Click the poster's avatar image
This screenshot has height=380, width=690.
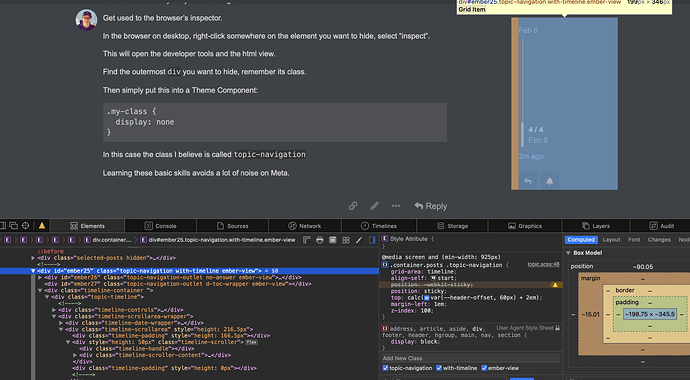[x=86, y=20]
